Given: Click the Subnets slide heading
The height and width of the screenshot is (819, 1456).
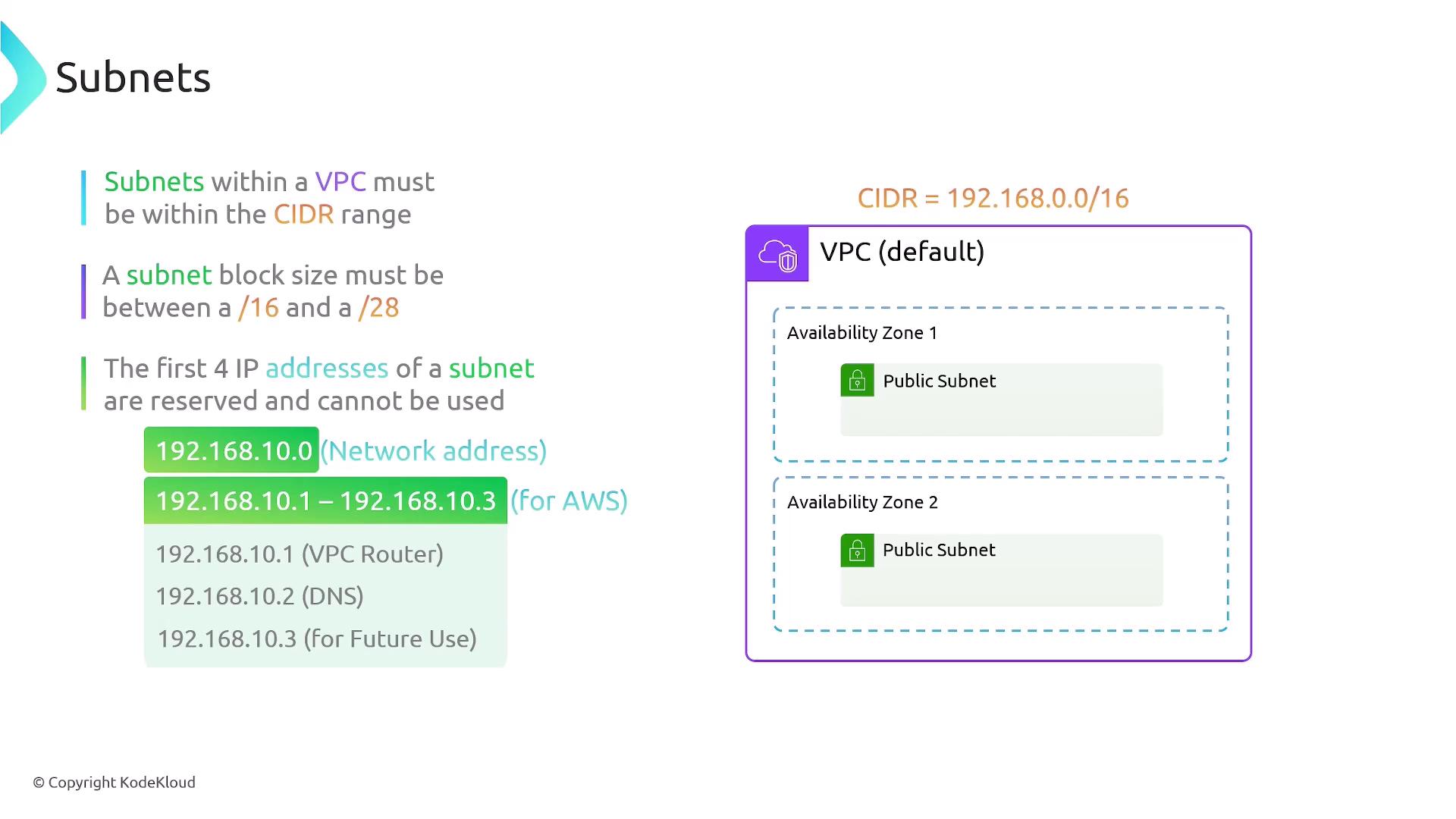Looking at the screenshot, I should (x=133, y=78).
